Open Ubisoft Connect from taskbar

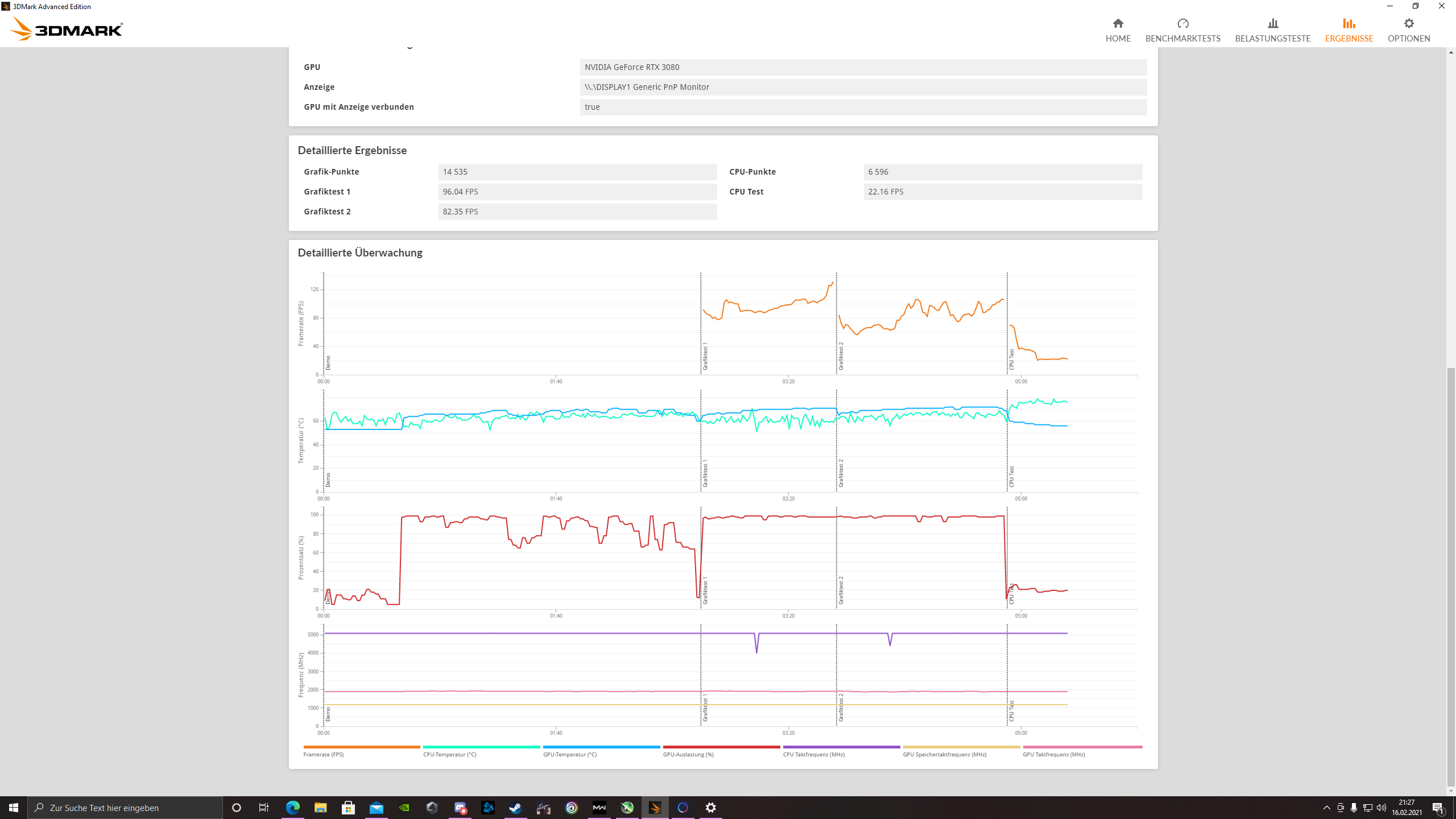[x=571, y=808]
